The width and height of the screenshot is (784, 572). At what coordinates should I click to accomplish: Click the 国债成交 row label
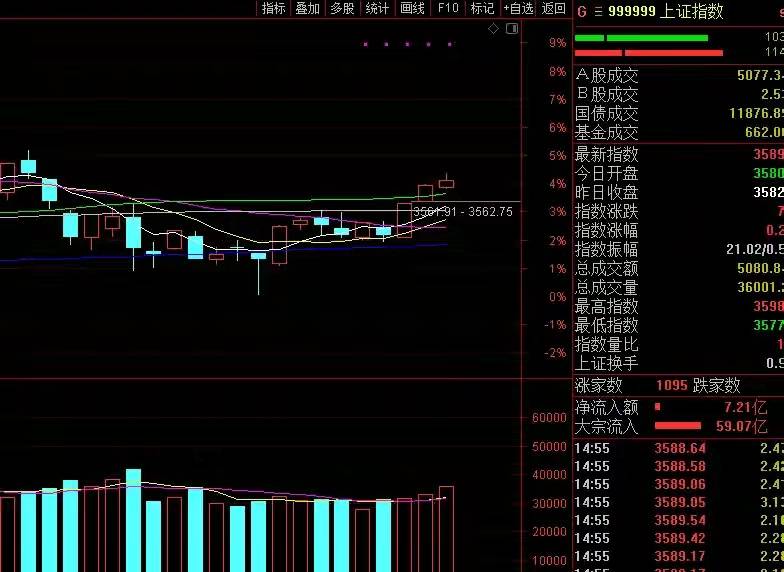pos(606,114)
